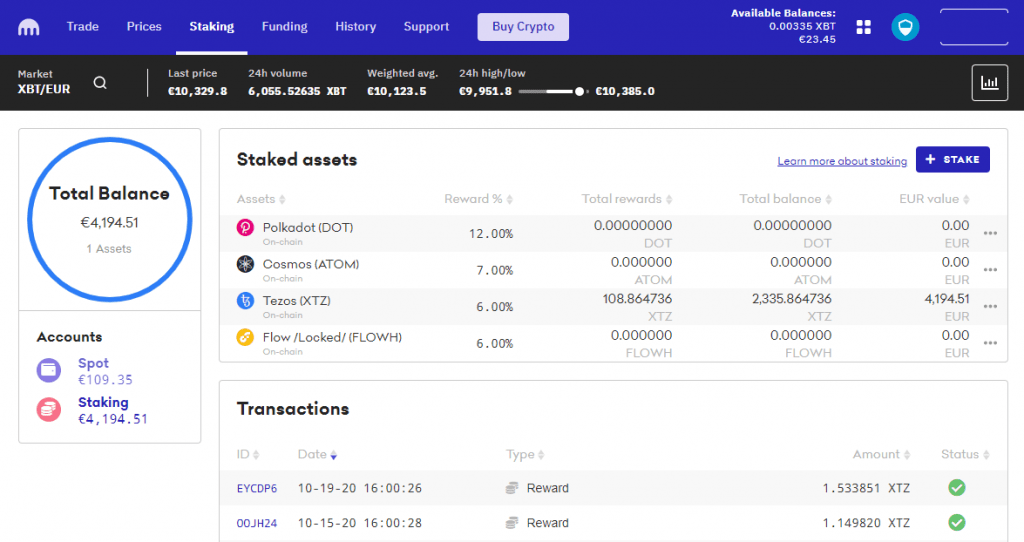Click the 7.00% reward value
The image size is (1024, 542).
(x=494, y=270)
